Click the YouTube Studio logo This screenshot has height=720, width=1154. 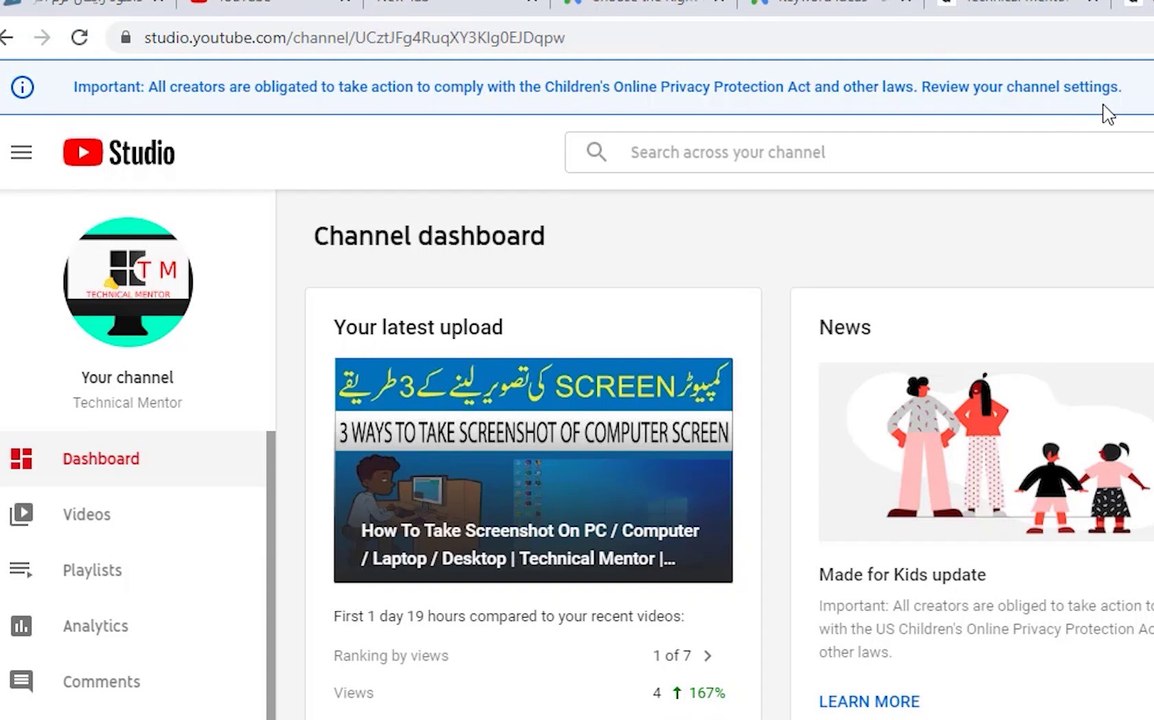pyautogui.click(x=119, y=152)
